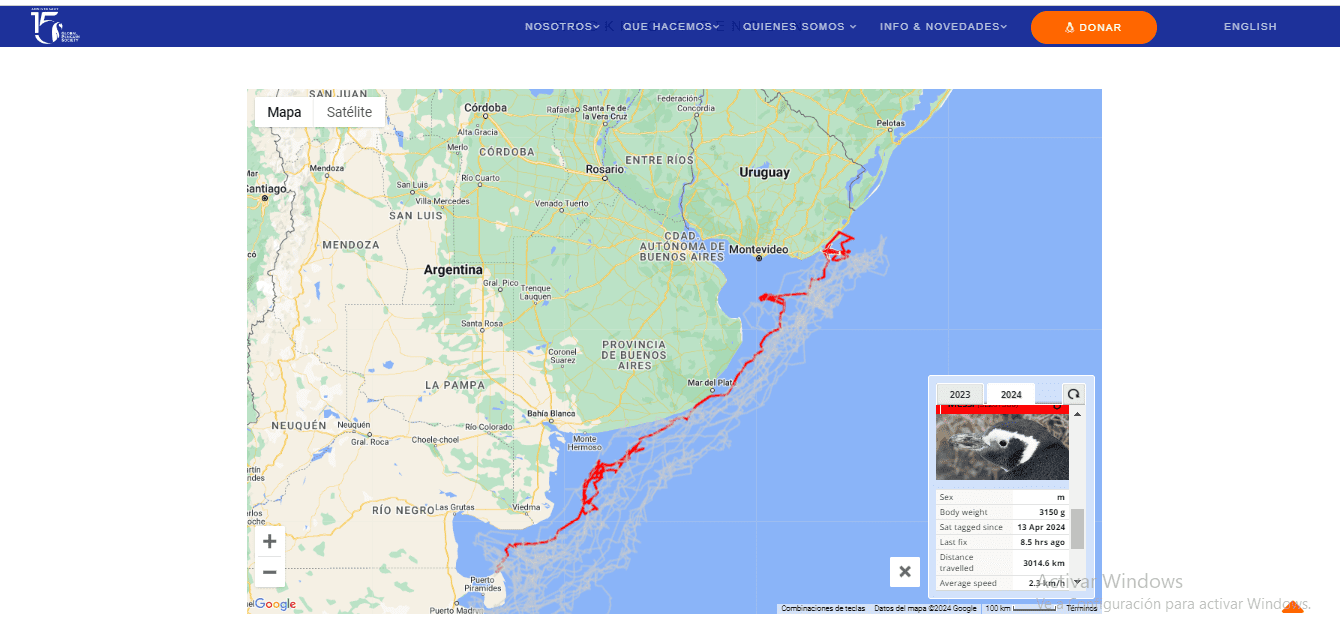Click the up arrow of the panel scrollbar

pos(1077,414)
